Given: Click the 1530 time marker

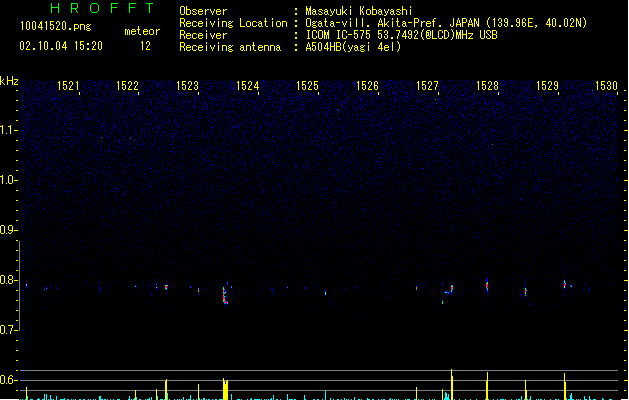Looking at the screenshot, I should [606, 86].
